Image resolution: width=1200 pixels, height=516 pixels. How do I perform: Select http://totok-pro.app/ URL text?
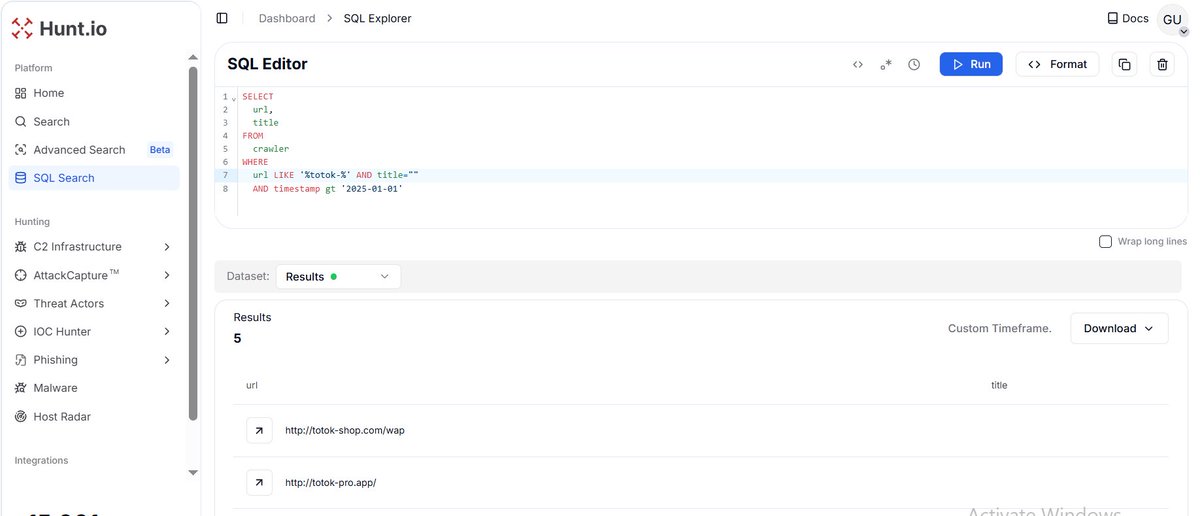[x=331, y=482]
